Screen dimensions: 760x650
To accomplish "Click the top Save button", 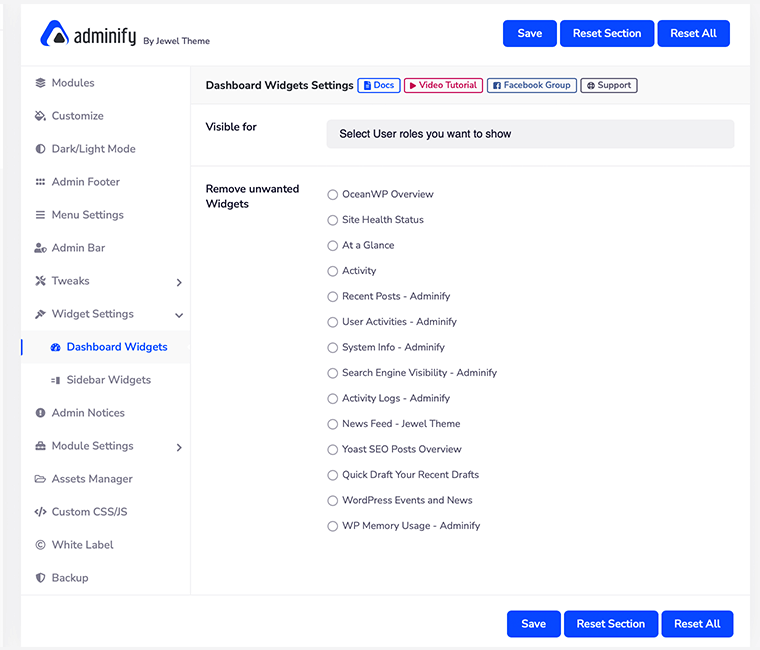I will tap(530, 33).
